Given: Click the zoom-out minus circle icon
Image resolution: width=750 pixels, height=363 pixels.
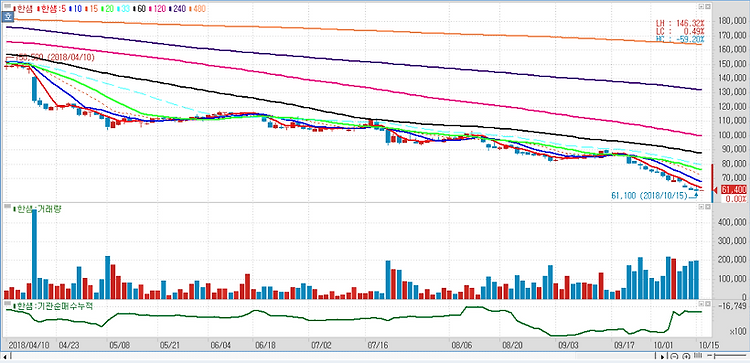Looking at the screenshot, I should pos(674,357).
